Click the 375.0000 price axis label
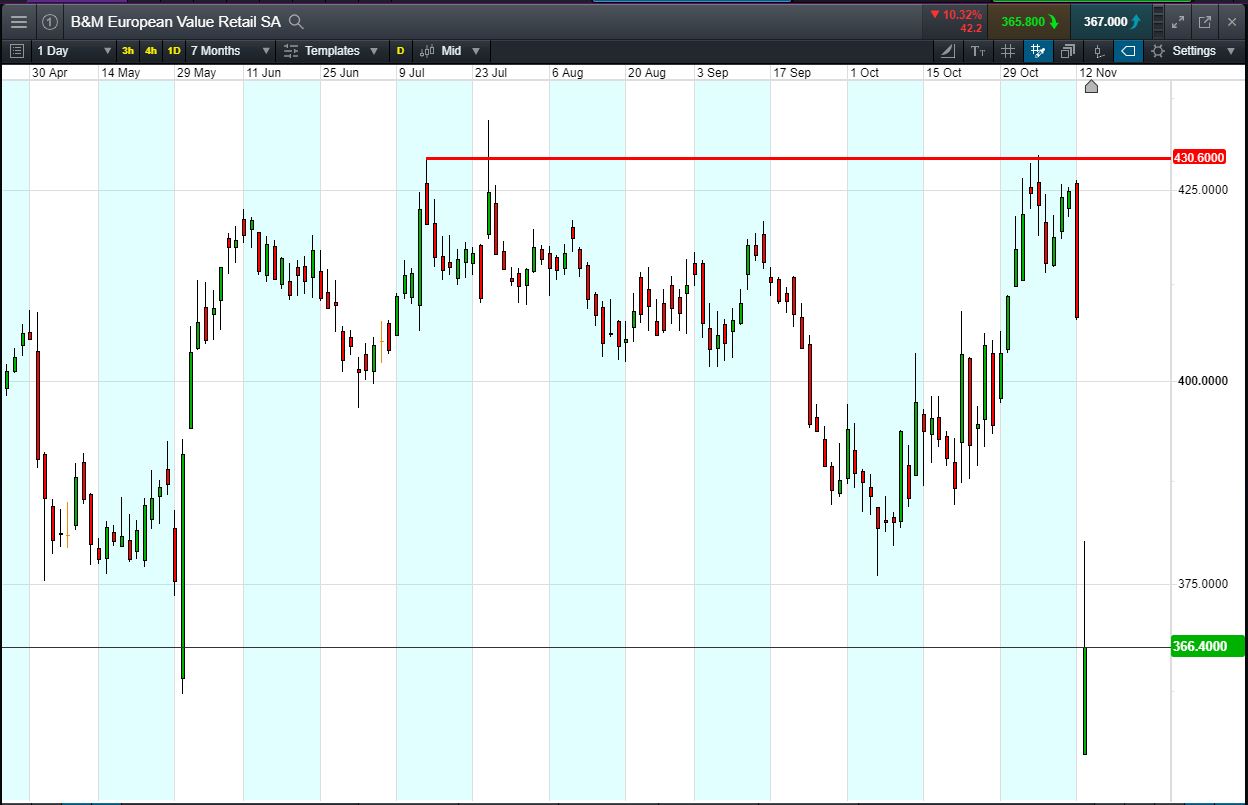 pyautogui.click(x=1201, y=584)
